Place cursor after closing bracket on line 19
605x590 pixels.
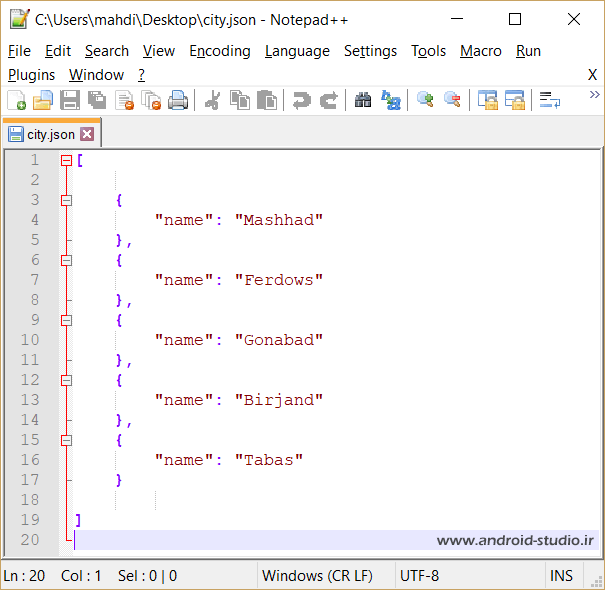82,520
